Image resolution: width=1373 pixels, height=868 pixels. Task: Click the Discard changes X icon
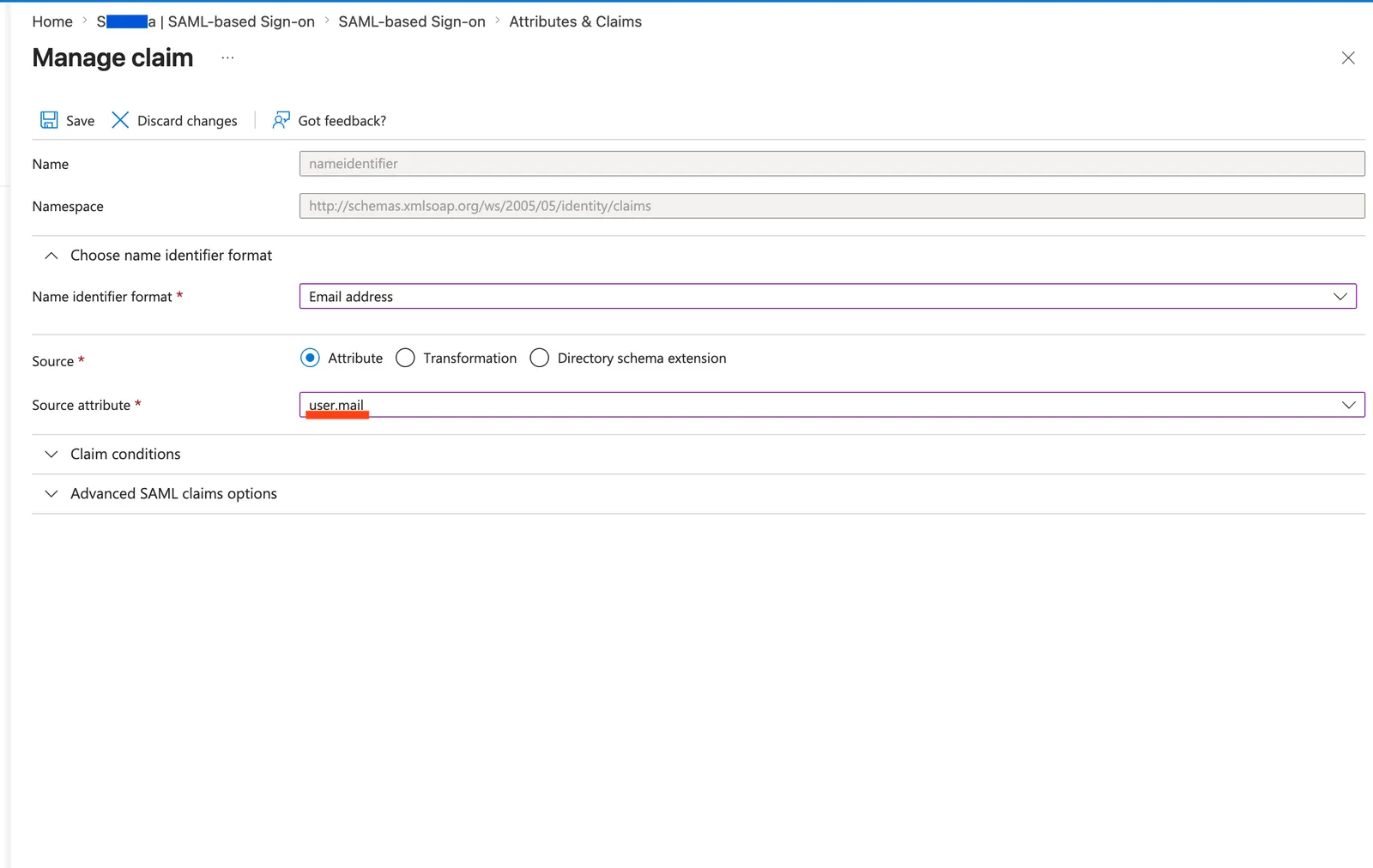tap(120, 120)
